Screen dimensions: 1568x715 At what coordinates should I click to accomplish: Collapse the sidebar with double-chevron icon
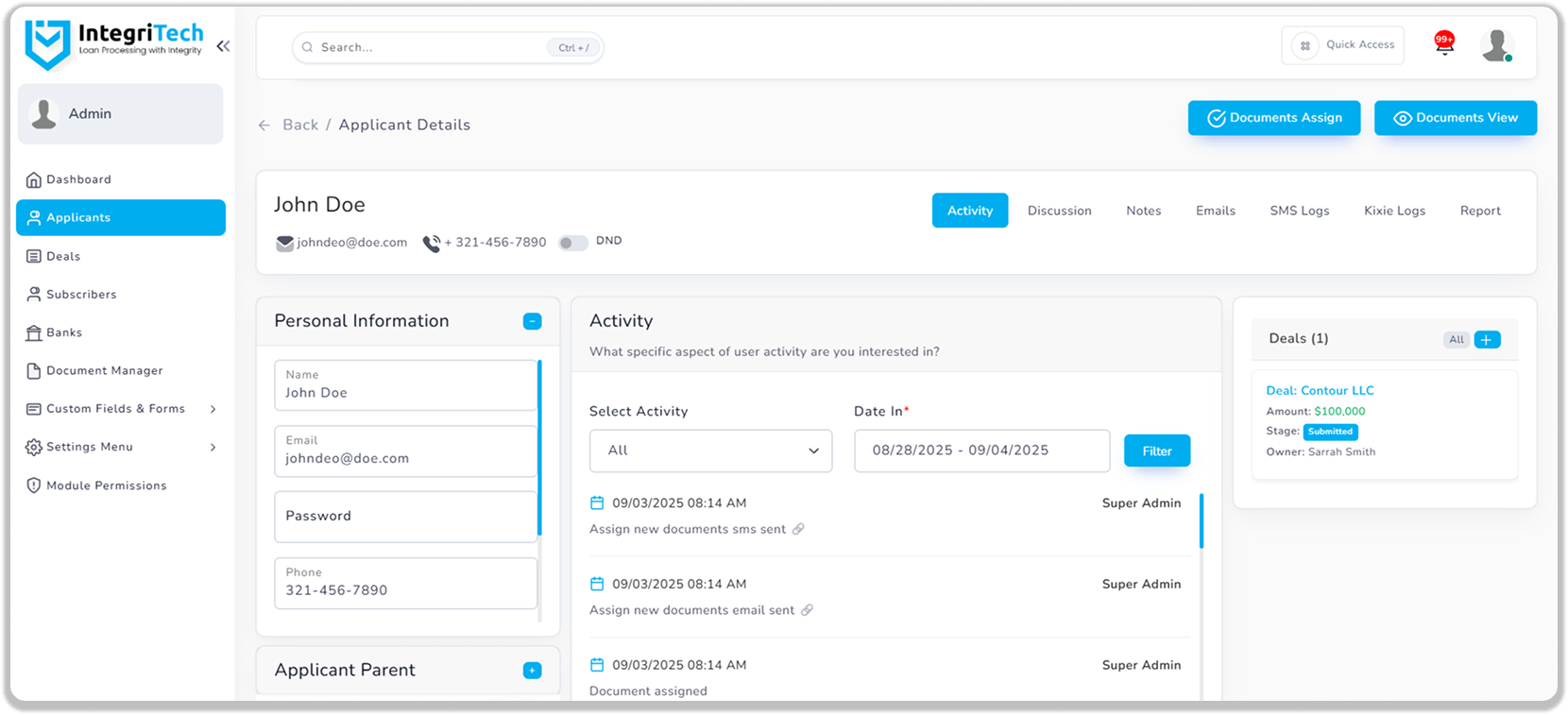(x=223, y=46)
